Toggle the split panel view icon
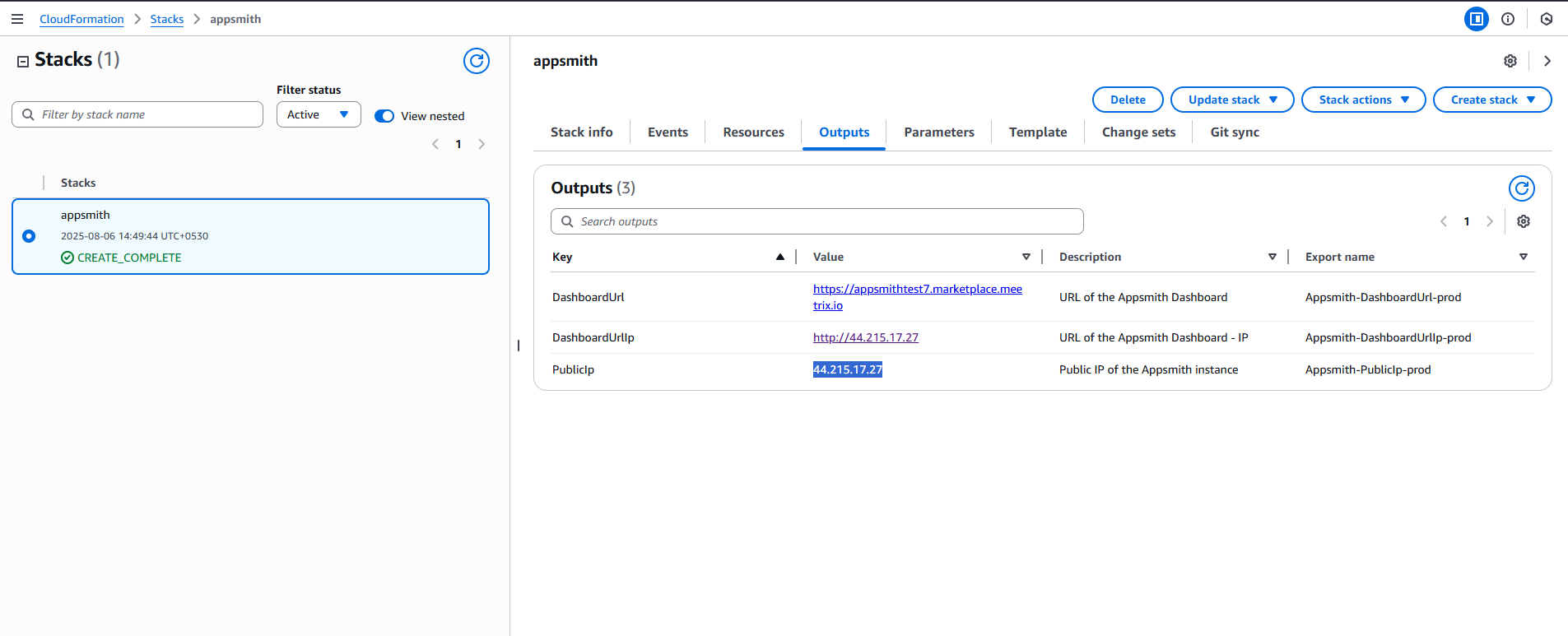1568x636 pixels. point(1477,19)
